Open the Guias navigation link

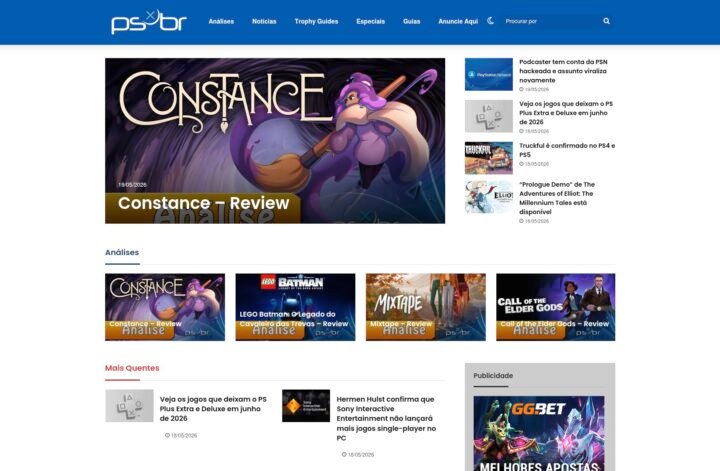tap(411, 22)
